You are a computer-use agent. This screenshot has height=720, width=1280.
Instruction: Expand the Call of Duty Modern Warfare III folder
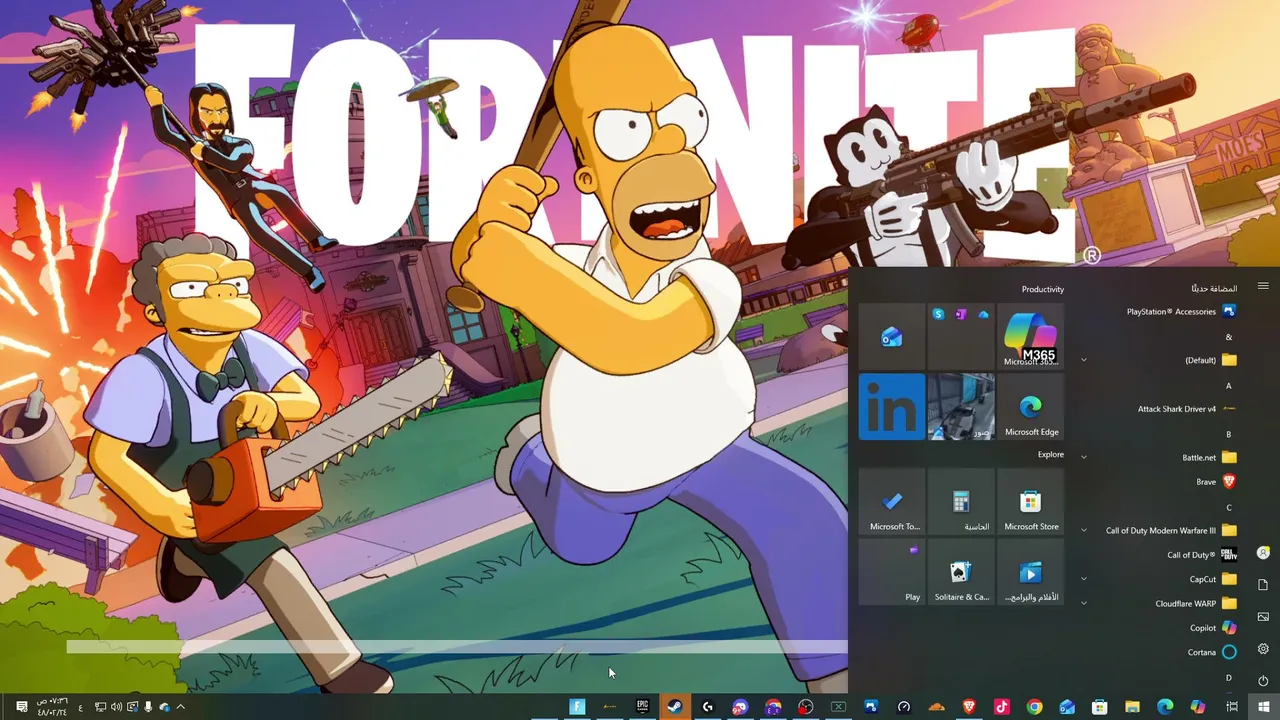pos(1160,531)
